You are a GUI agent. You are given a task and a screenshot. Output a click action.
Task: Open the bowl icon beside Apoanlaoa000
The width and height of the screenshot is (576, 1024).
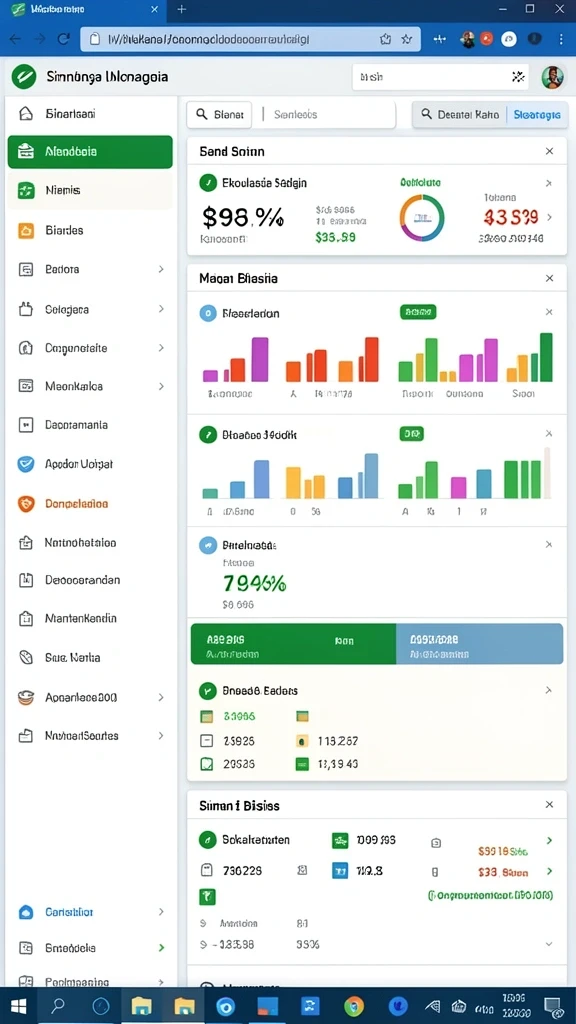pyautogui.click(x=25, y=697)
